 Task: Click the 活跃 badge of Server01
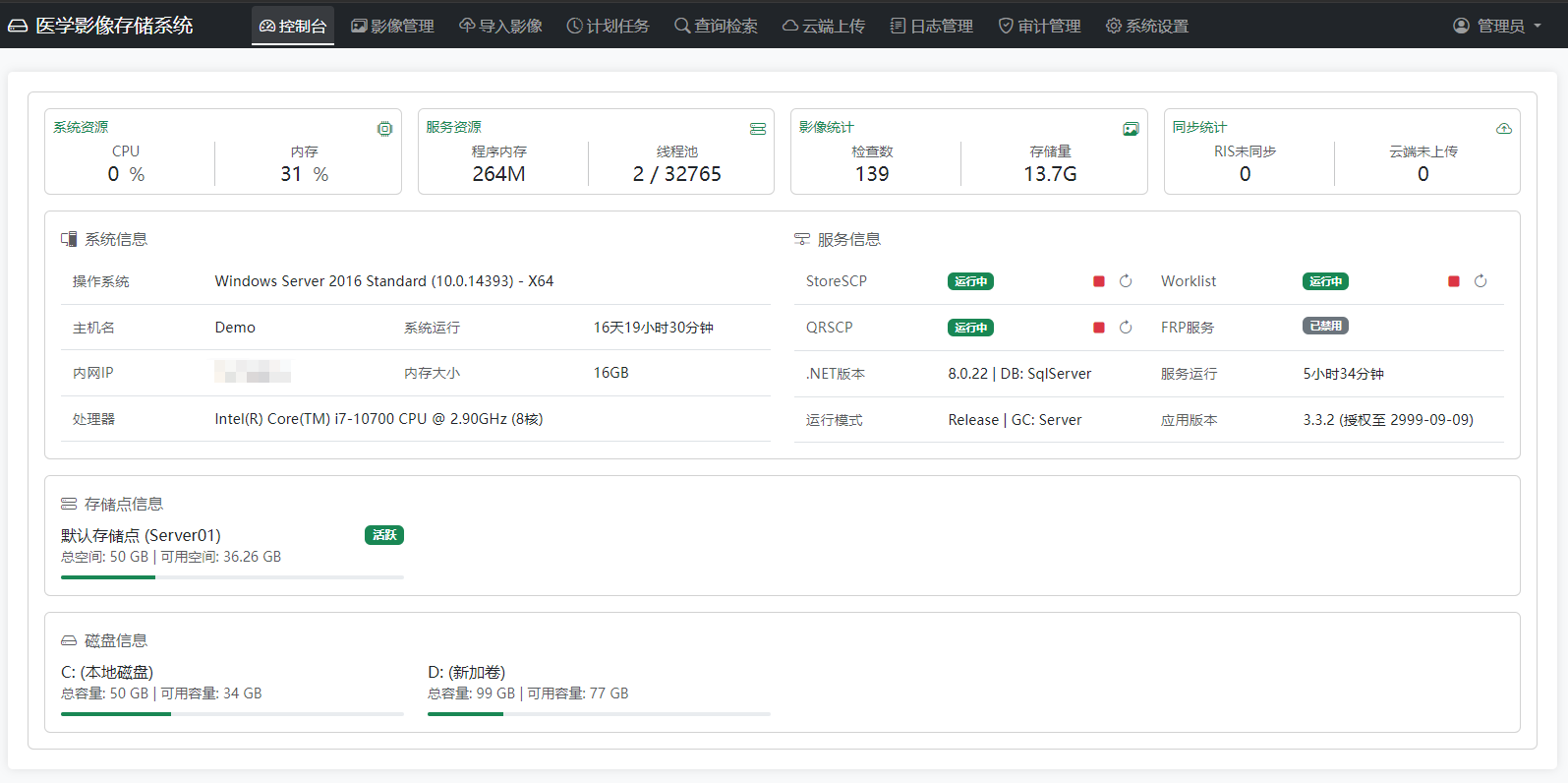click(384, 535)
